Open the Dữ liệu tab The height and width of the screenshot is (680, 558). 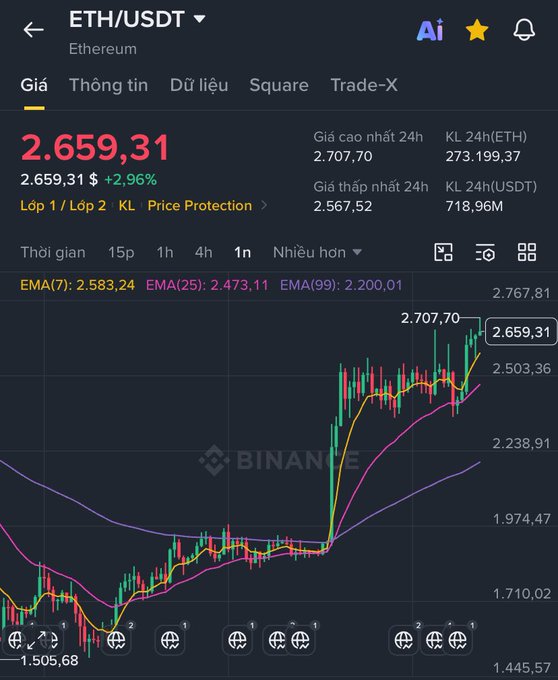199,85
